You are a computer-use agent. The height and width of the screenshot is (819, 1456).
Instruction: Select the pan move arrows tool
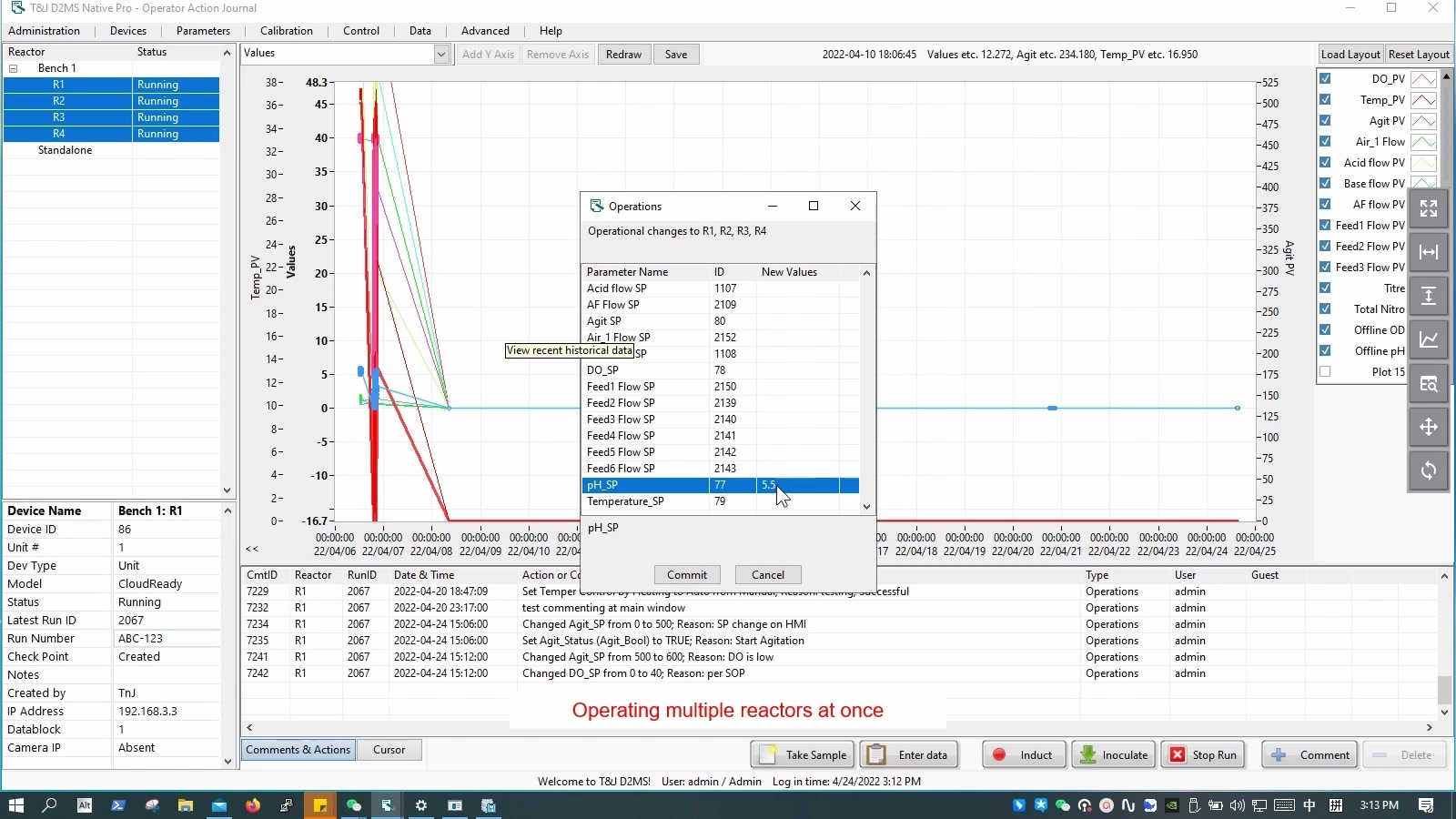pos(1429,427)
